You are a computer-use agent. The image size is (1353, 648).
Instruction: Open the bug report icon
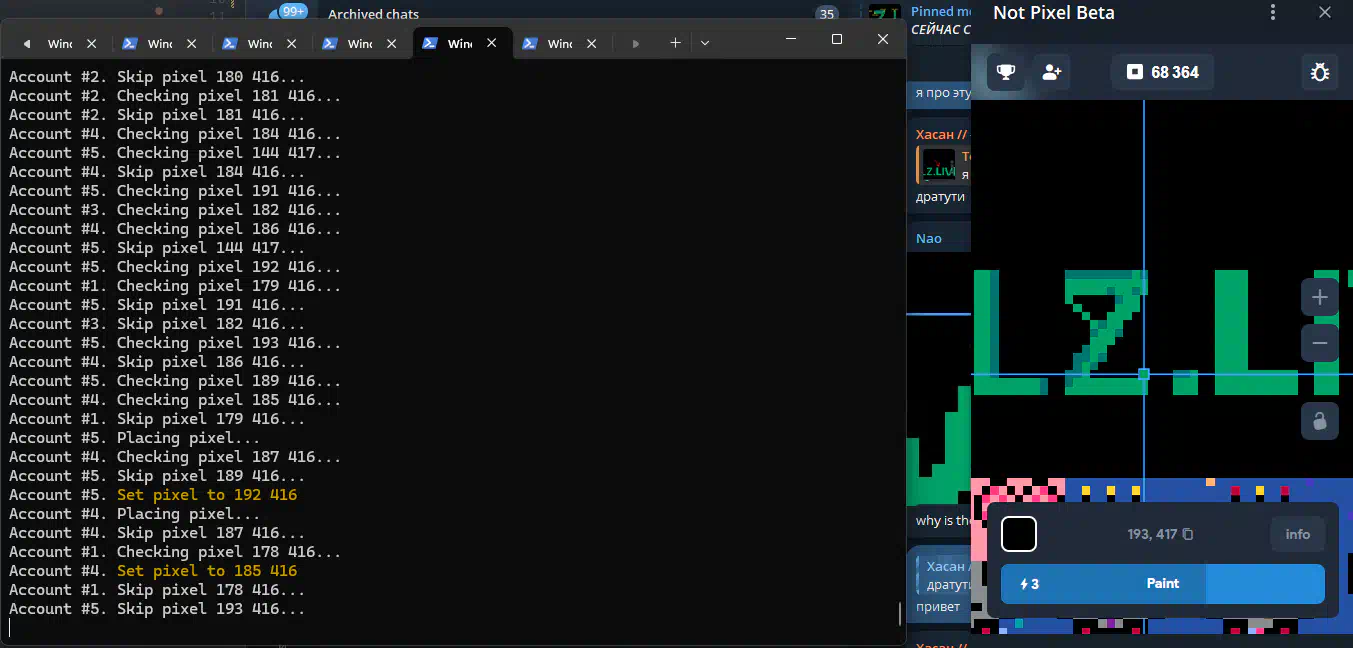tap(1319, 72)
